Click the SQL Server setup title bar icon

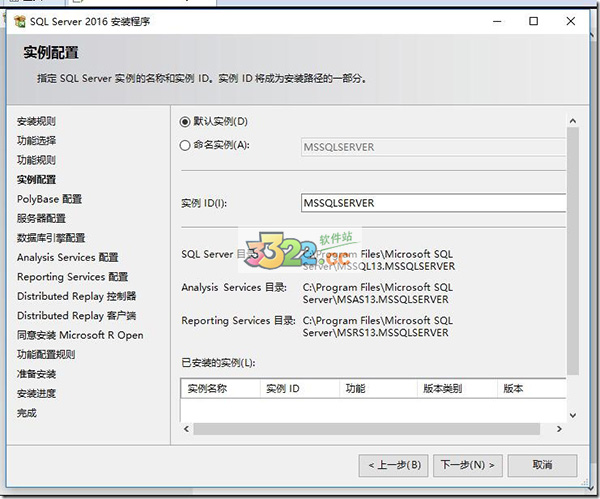20,21
